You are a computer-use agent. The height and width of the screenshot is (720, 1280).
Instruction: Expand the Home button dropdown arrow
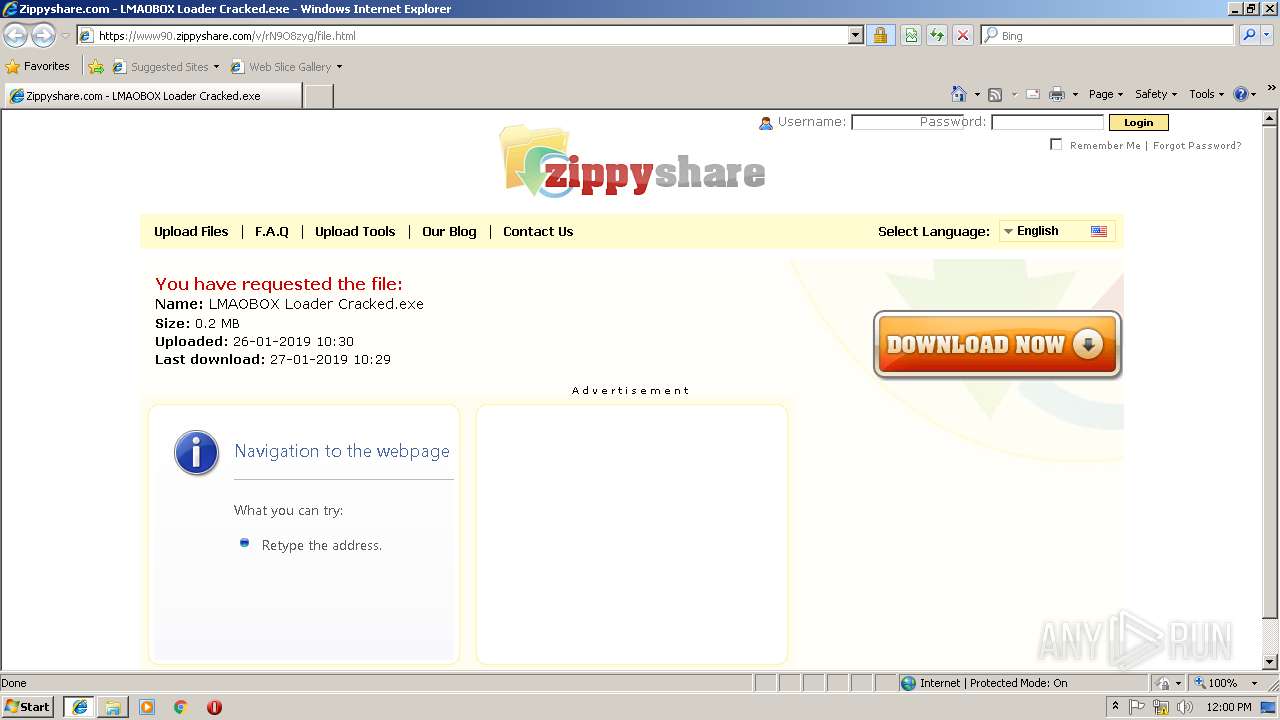977,94
